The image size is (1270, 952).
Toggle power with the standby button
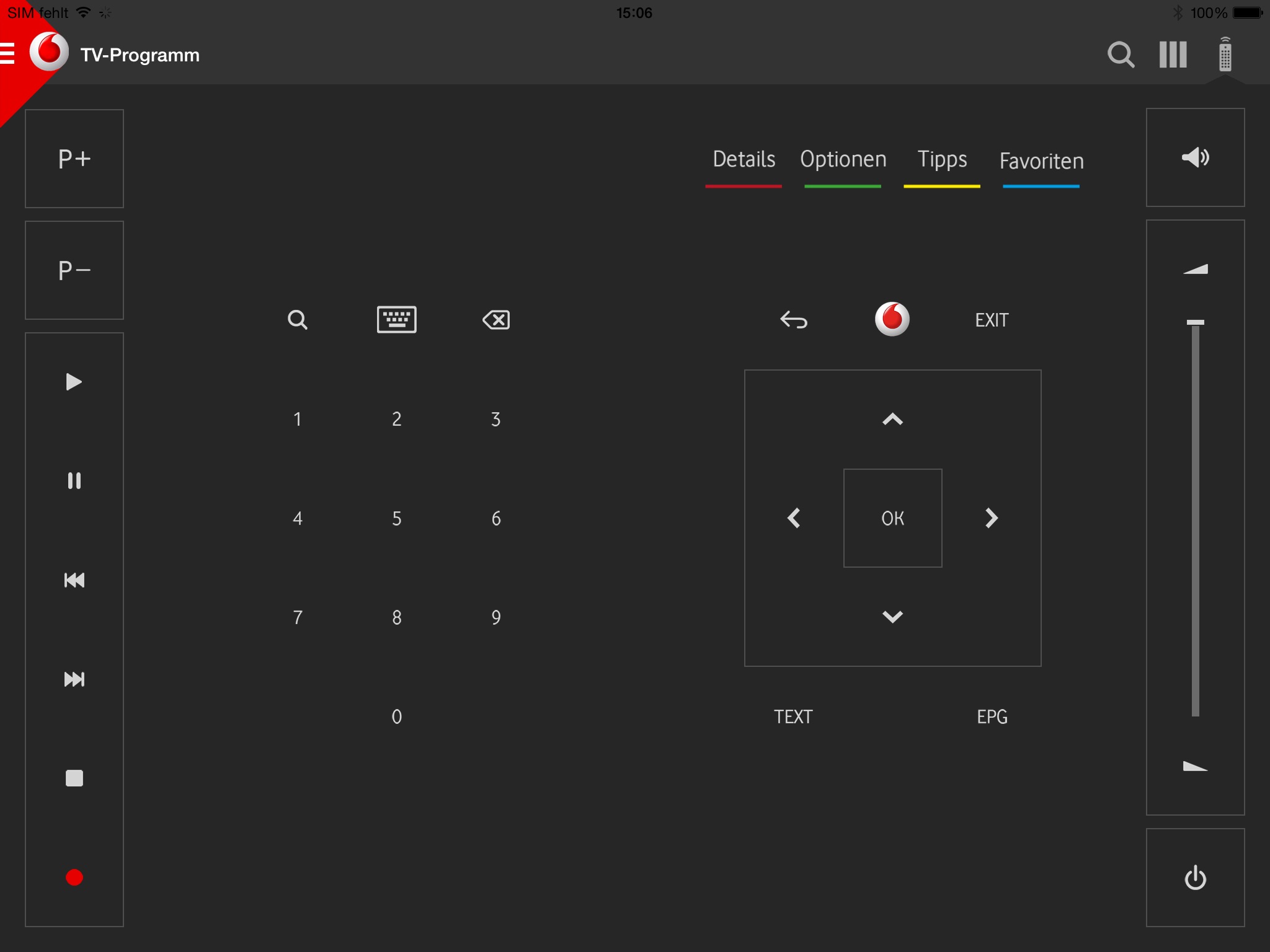pyautogui.click(x=1196, y=878)
